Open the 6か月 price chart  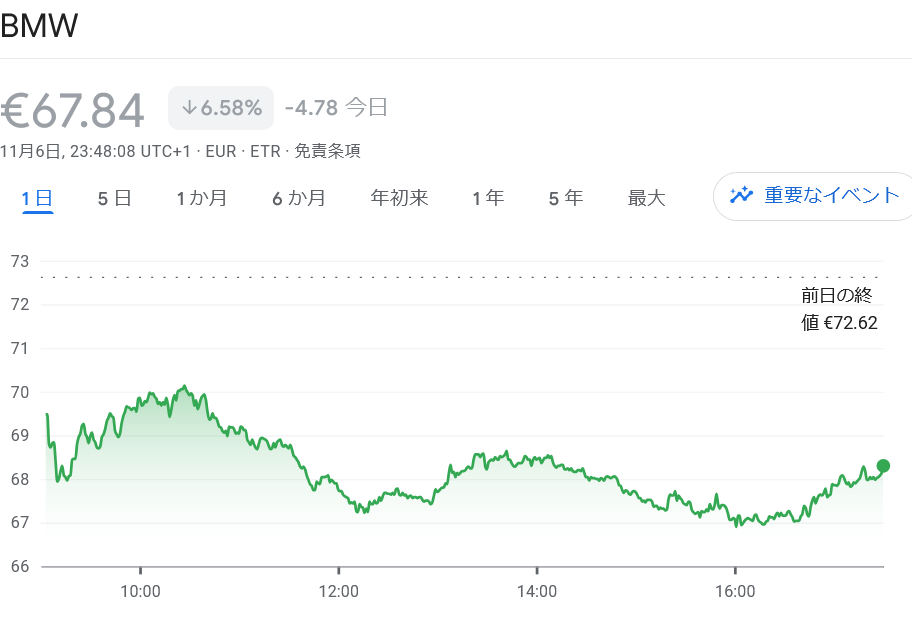(x=299, y=197)
